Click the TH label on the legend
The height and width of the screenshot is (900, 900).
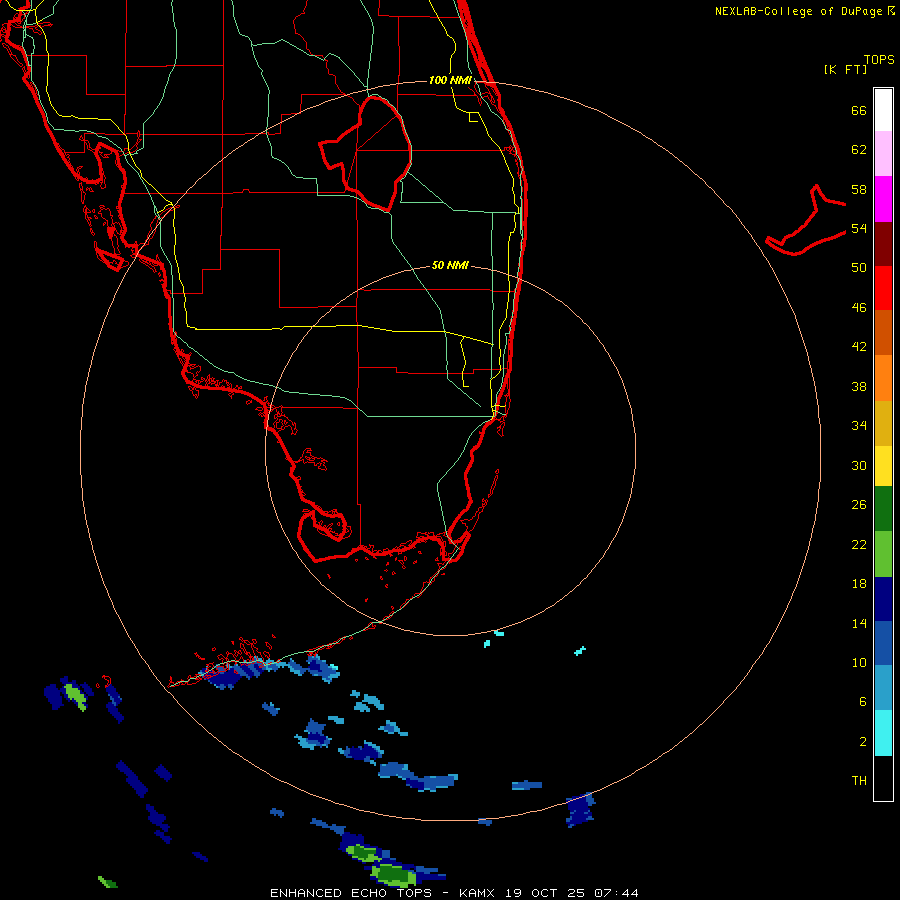pyautogui.click(x=859, y=781)
